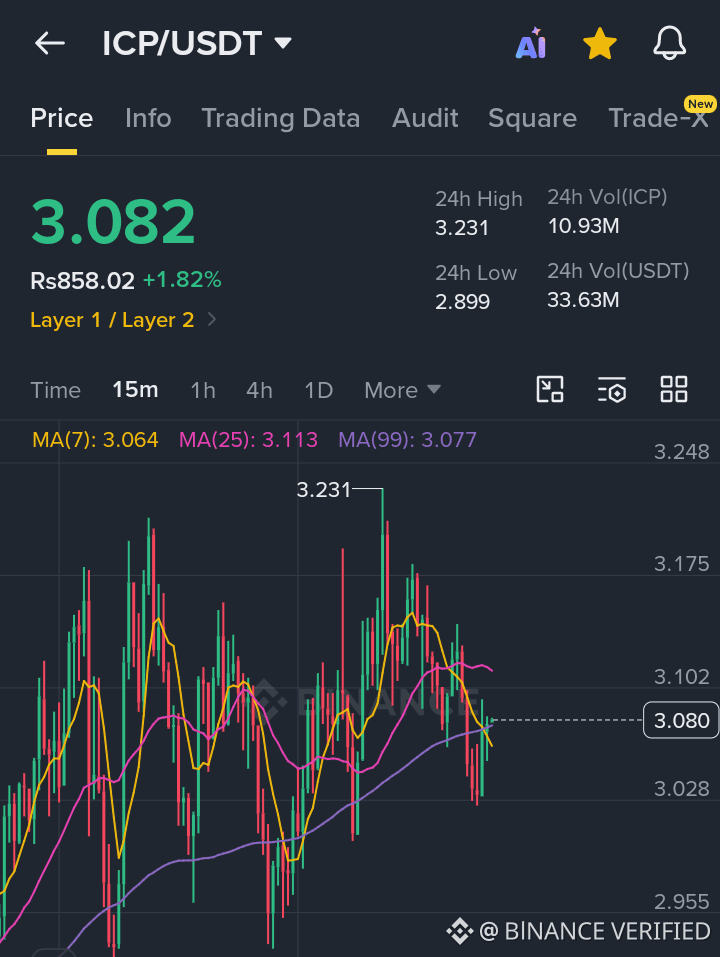The height and width of the screenshot is (957, 720).
Task: Open the Trading Data tab
Action: click(281, 118)
